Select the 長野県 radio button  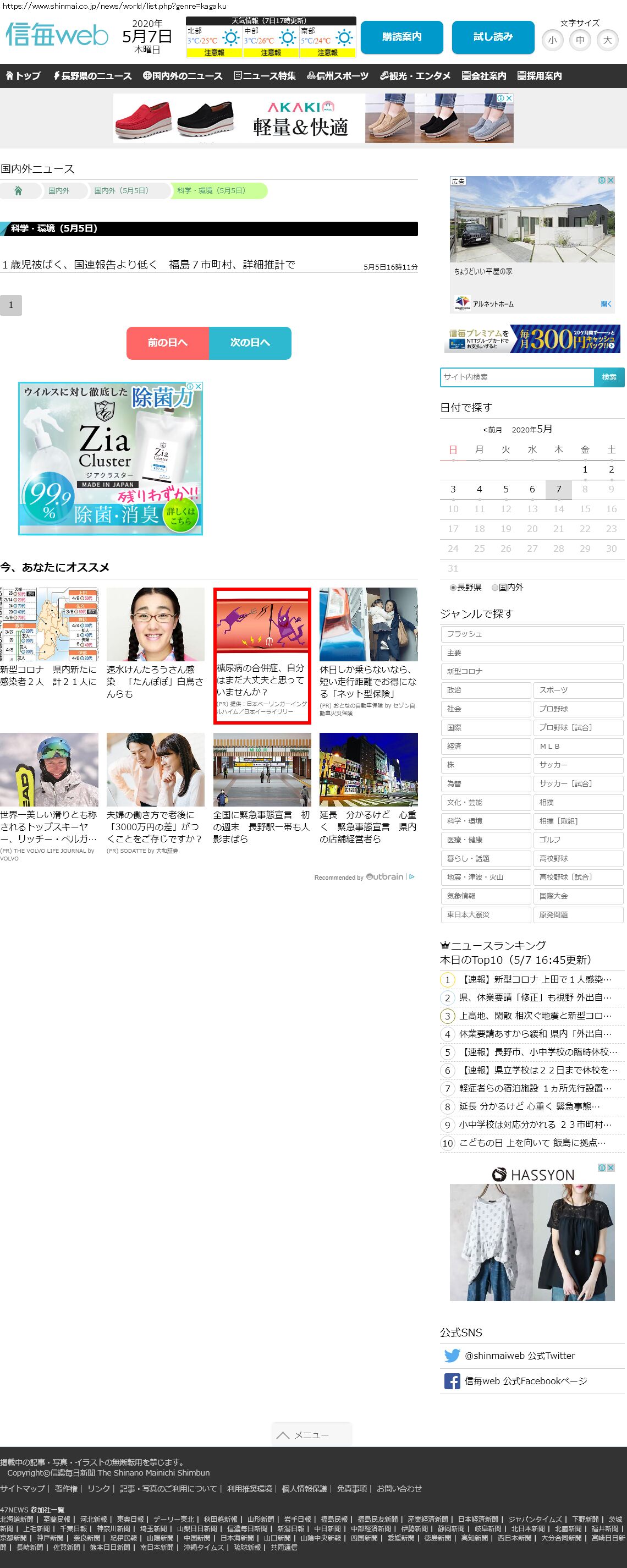pos(453,588)
